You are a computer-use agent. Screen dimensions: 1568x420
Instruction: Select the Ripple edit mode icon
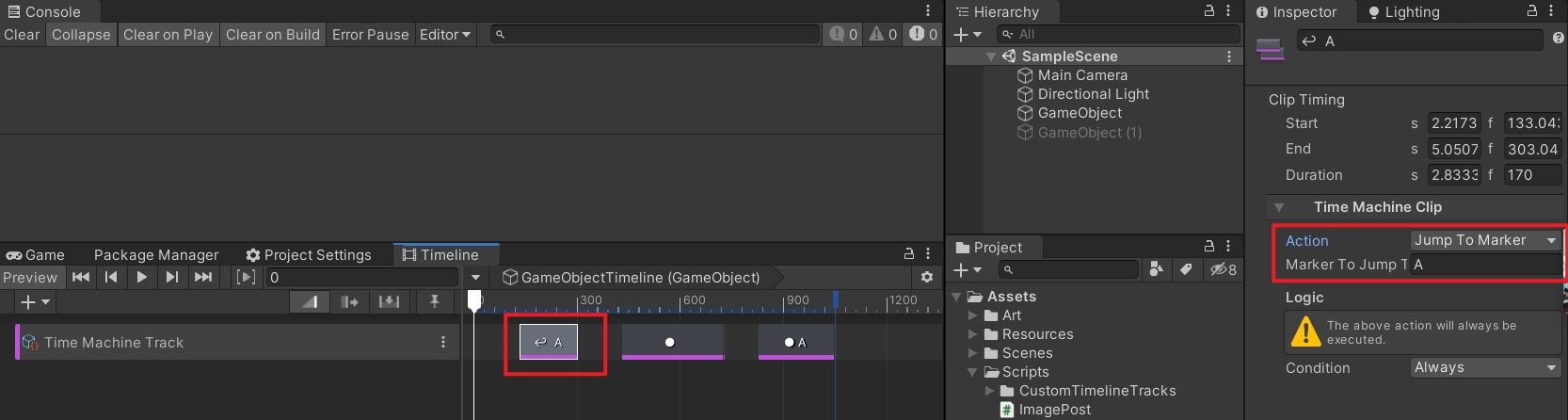tap(349, 301)
